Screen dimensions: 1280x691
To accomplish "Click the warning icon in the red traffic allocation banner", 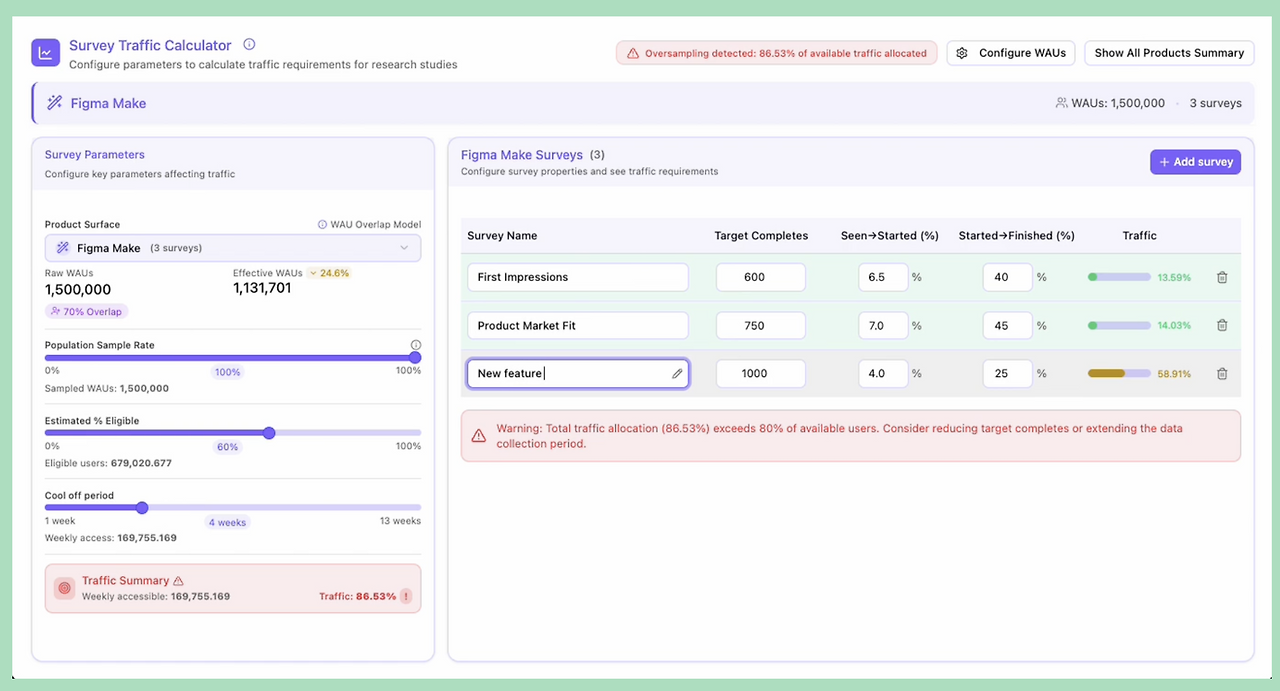I will point(479,436).
